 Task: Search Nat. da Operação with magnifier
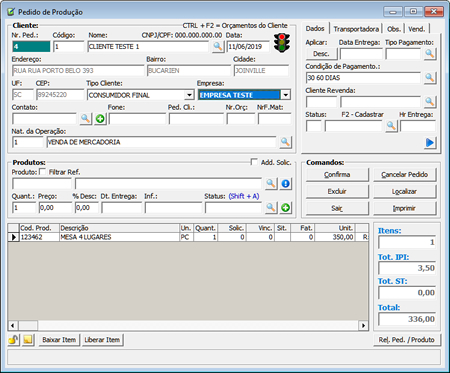[x=285, y=142]
